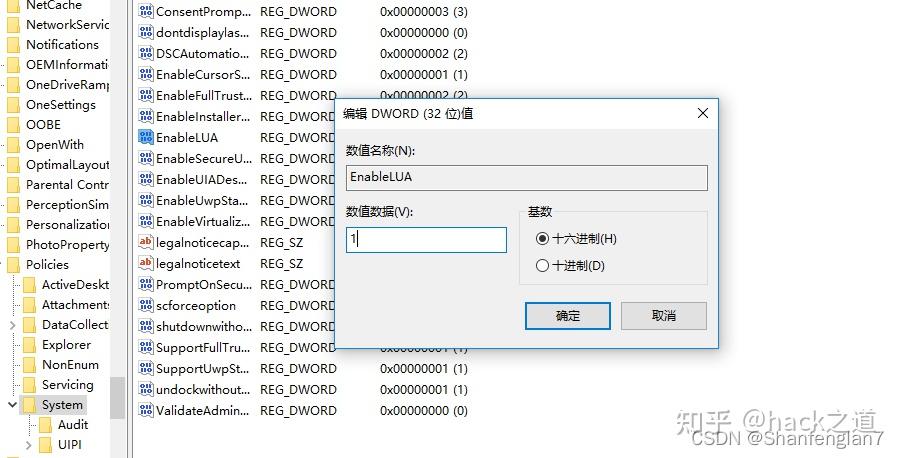
Task: Click the EnableUIADes... DWORD value icon
Action: click(x=146, y=179)
